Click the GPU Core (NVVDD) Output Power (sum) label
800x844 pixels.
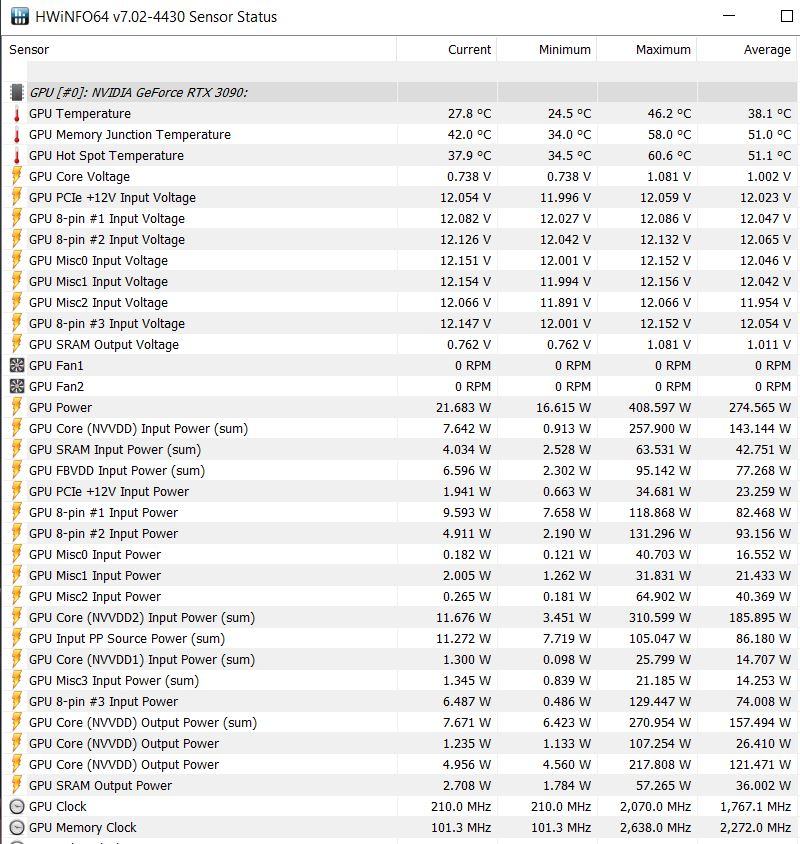click(143, 722)
